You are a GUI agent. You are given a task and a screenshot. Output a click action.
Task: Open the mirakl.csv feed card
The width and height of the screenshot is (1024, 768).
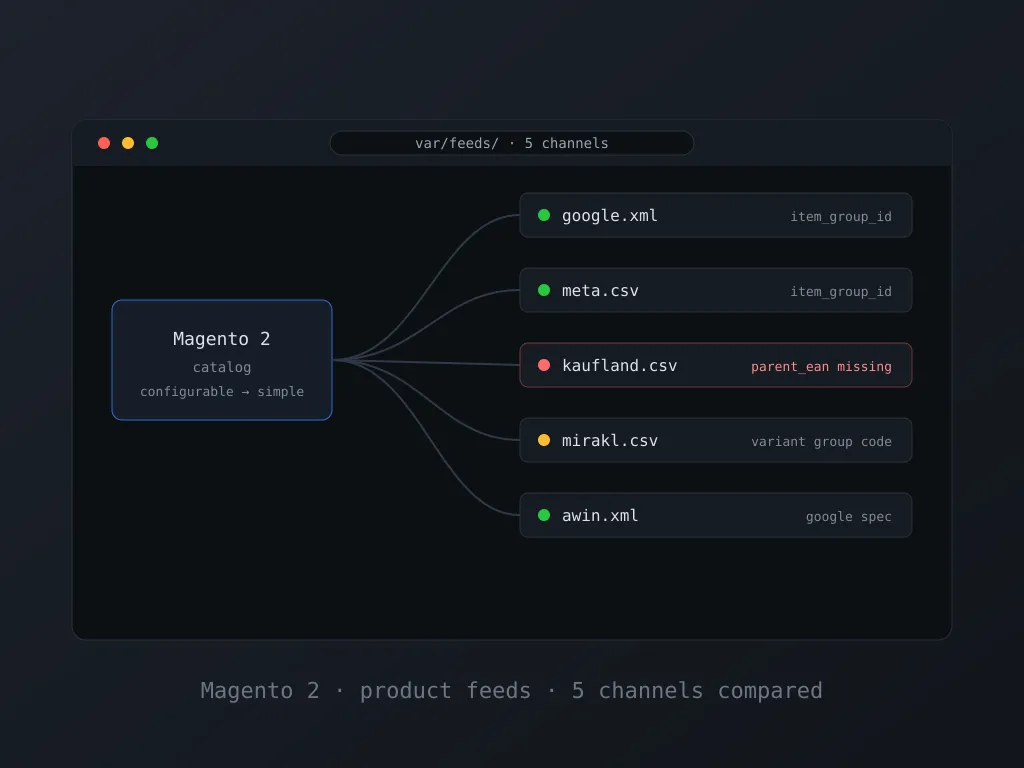coord(716,441)
